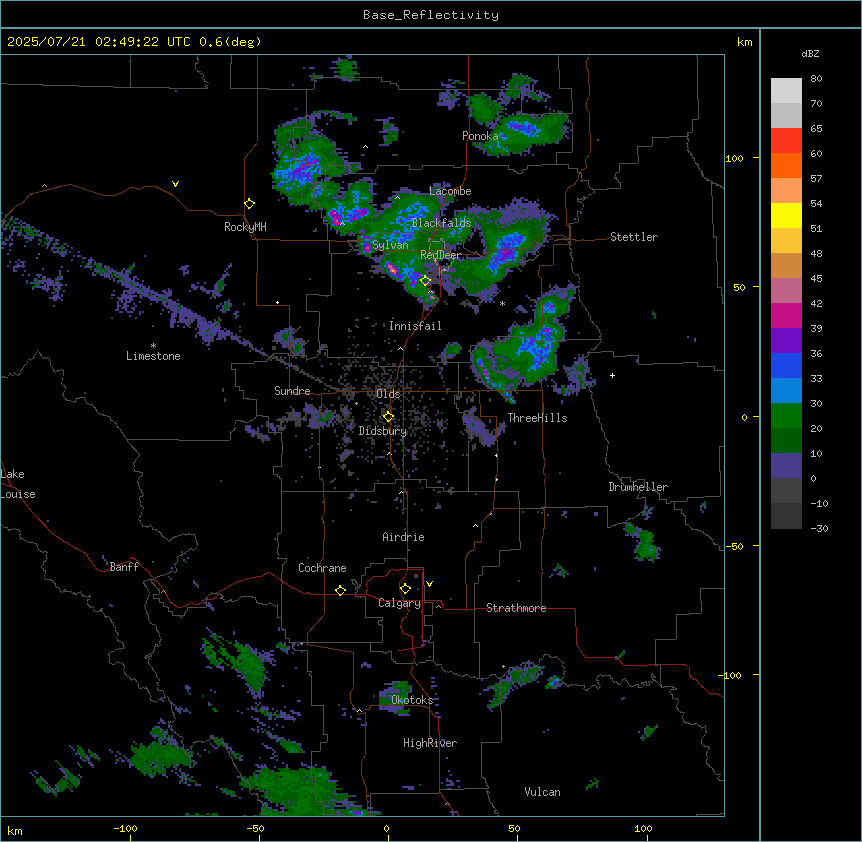The height and width of the screenshot is (842, 862).
Task: Click the 0.6(deg) elevation angle text
Action: [230, 42]
